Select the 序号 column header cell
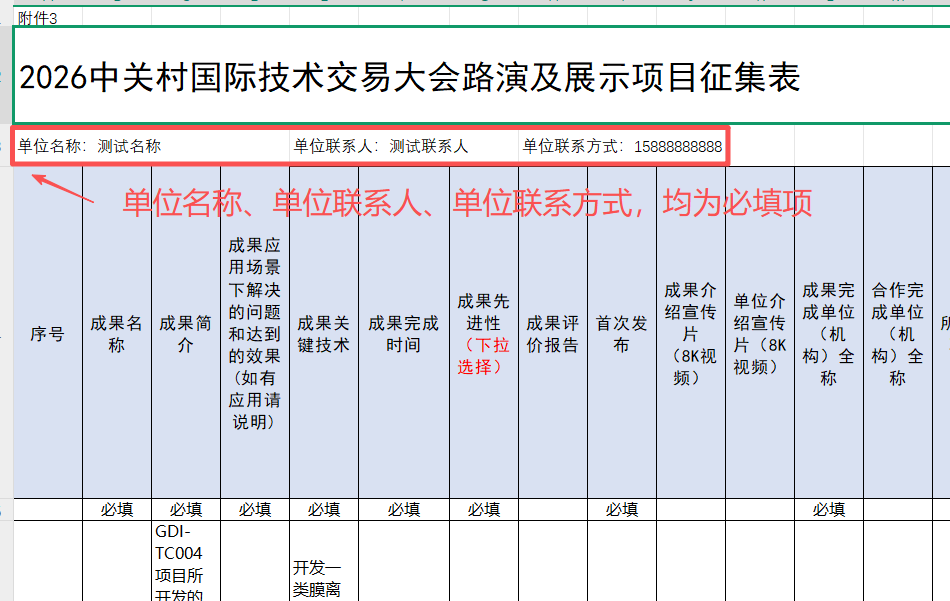Image resolution: width=950 pixels, height=601 pixels. pyautogui.click(x=47, y=334)
